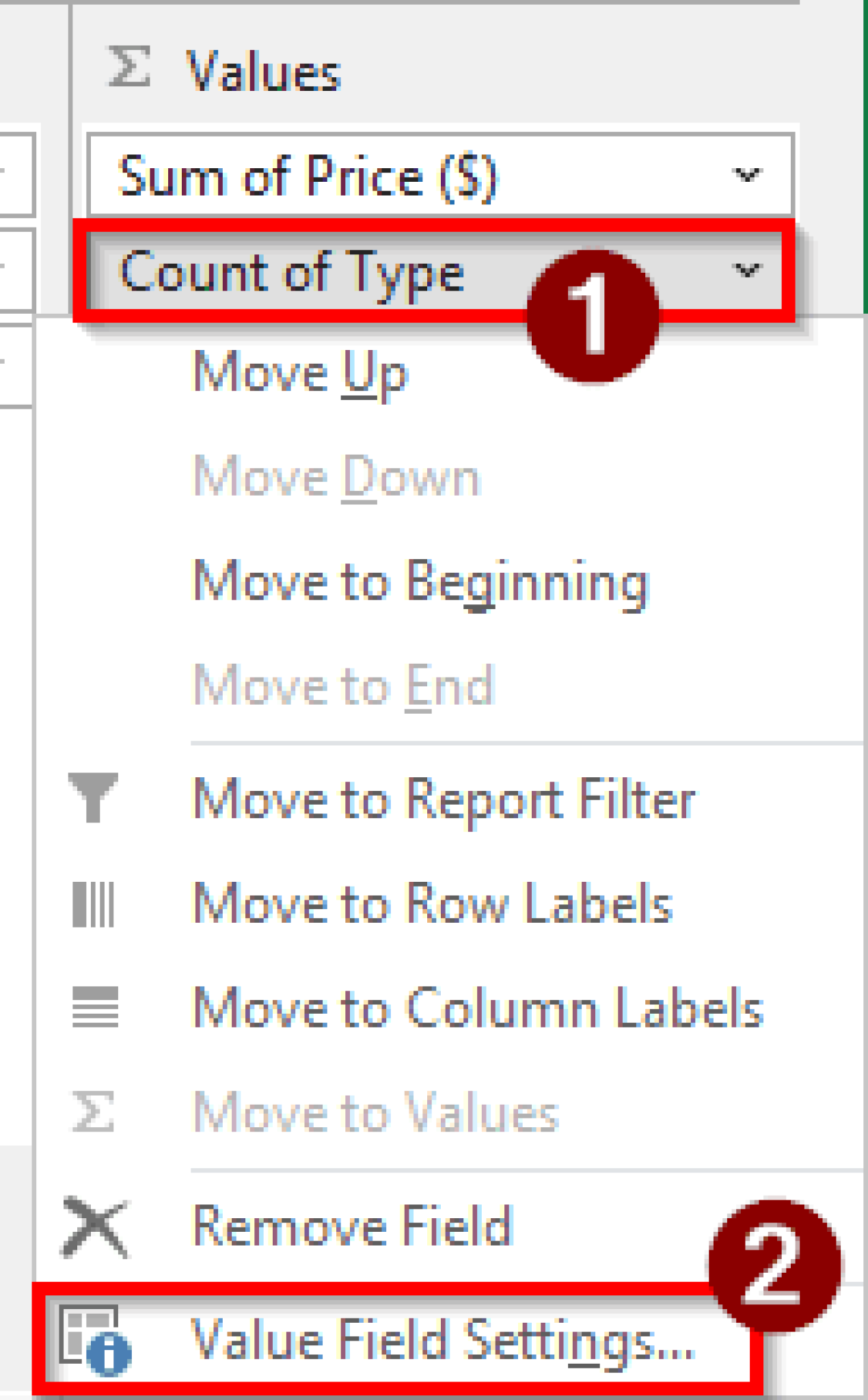Screen dimensions: 868x1400
Task: Choose Move to Report Filter
Action: (443, 800)
